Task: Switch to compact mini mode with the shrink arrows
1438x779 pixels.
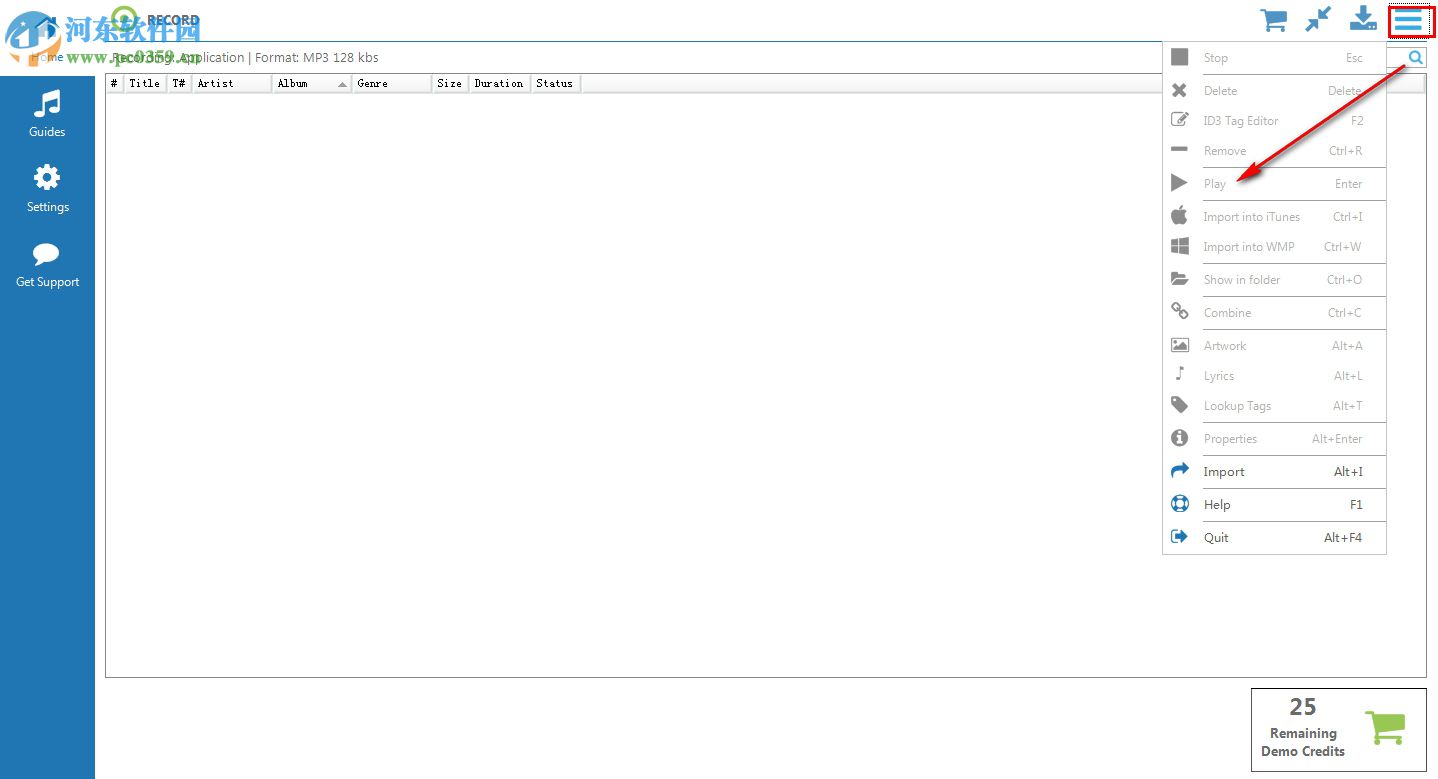Action: [1318, 20]
